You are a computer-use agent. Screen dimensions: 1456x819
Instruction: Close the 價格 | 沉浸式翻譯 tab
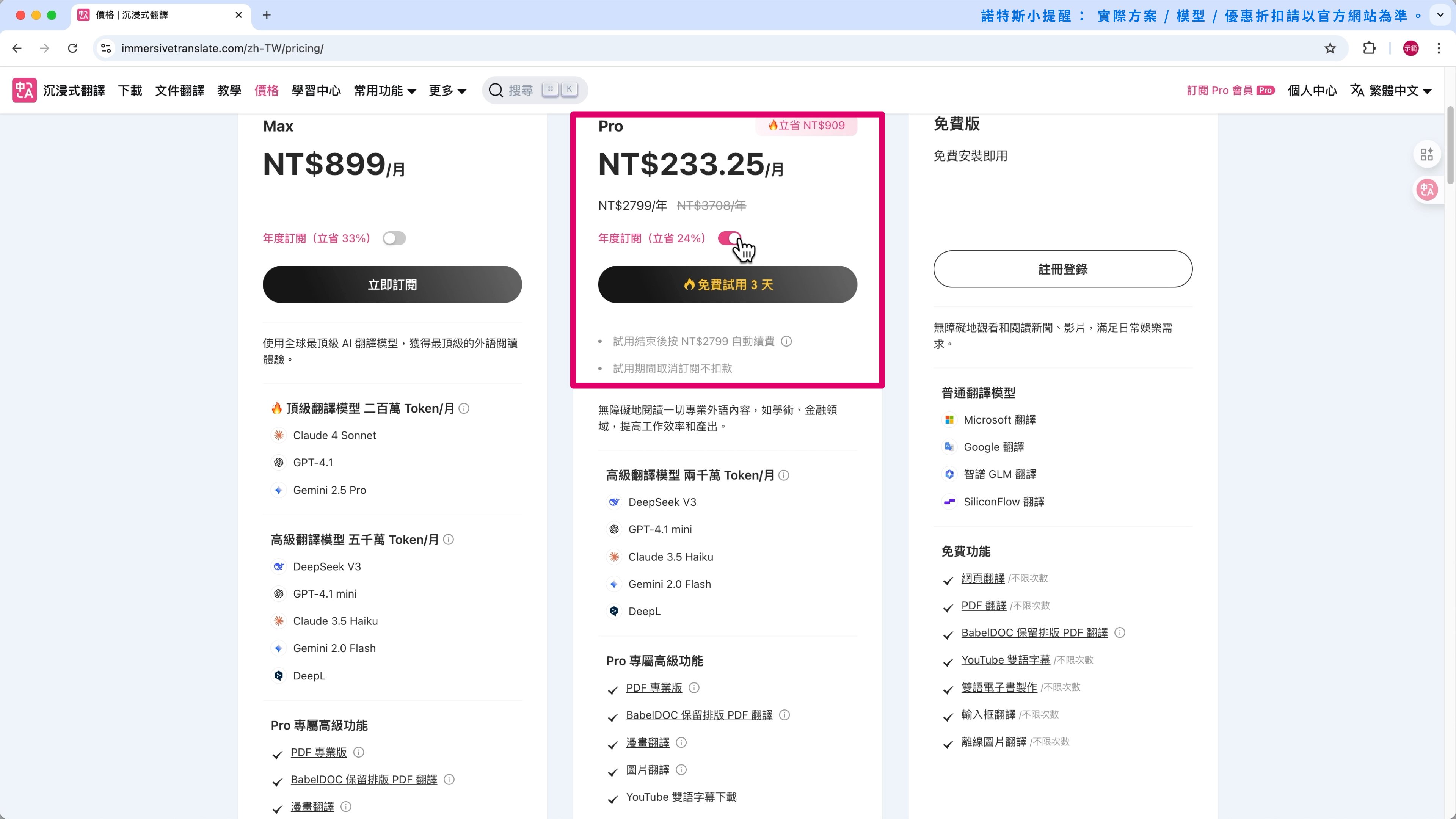coord(238,15)
